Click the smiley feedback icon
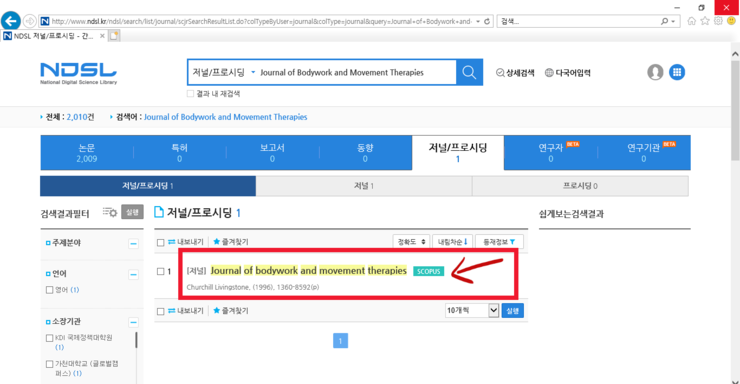This screenshot has width=740, height=384. [731, 21]
